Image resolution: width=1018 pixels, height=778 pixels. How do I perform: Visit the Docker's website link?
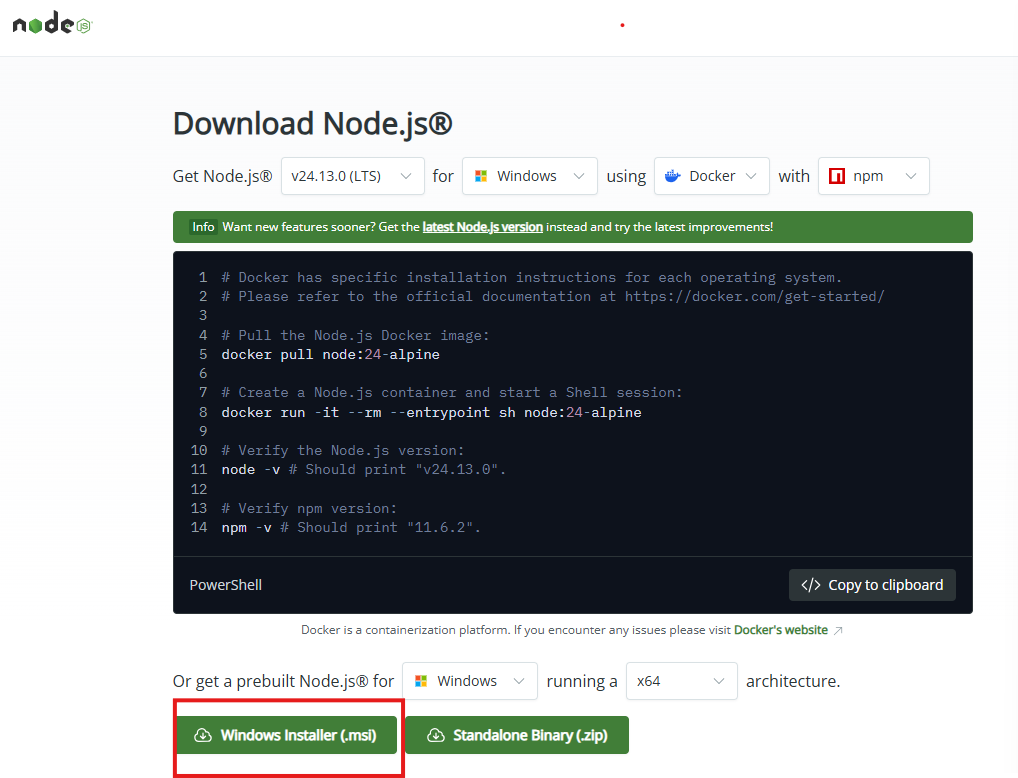tap(780, 630)
